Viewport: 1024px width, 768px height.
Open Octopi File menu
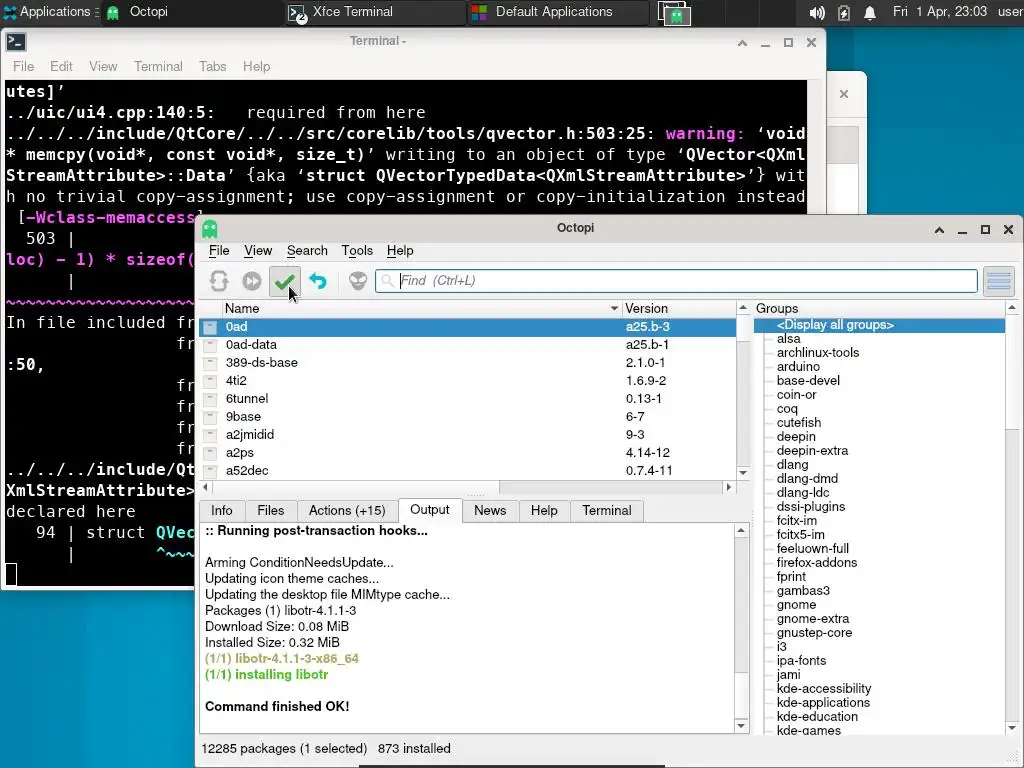[x=219, y=251]
